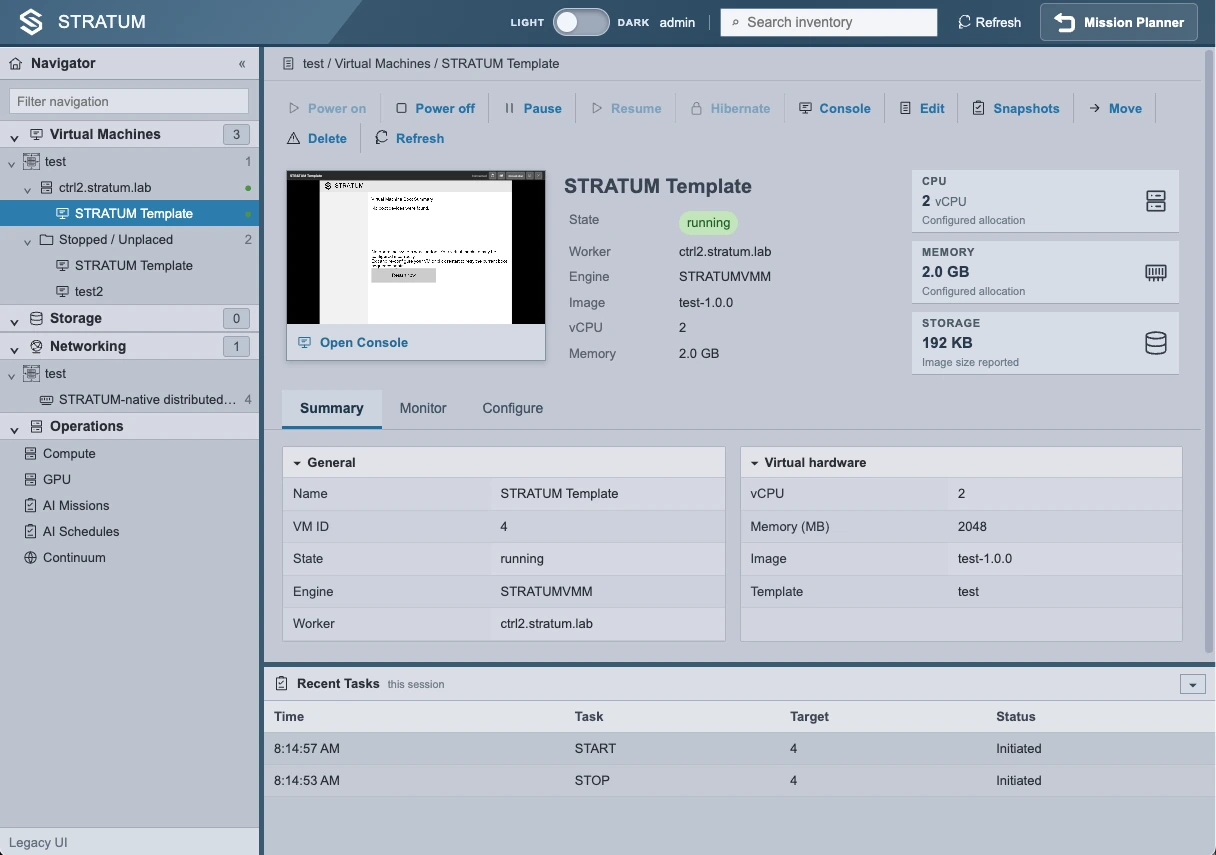The width and height of the screenshot is (1216, 855).
Task: Open the Recent Tasks dropdown arrow
Action: [1192, 684]
